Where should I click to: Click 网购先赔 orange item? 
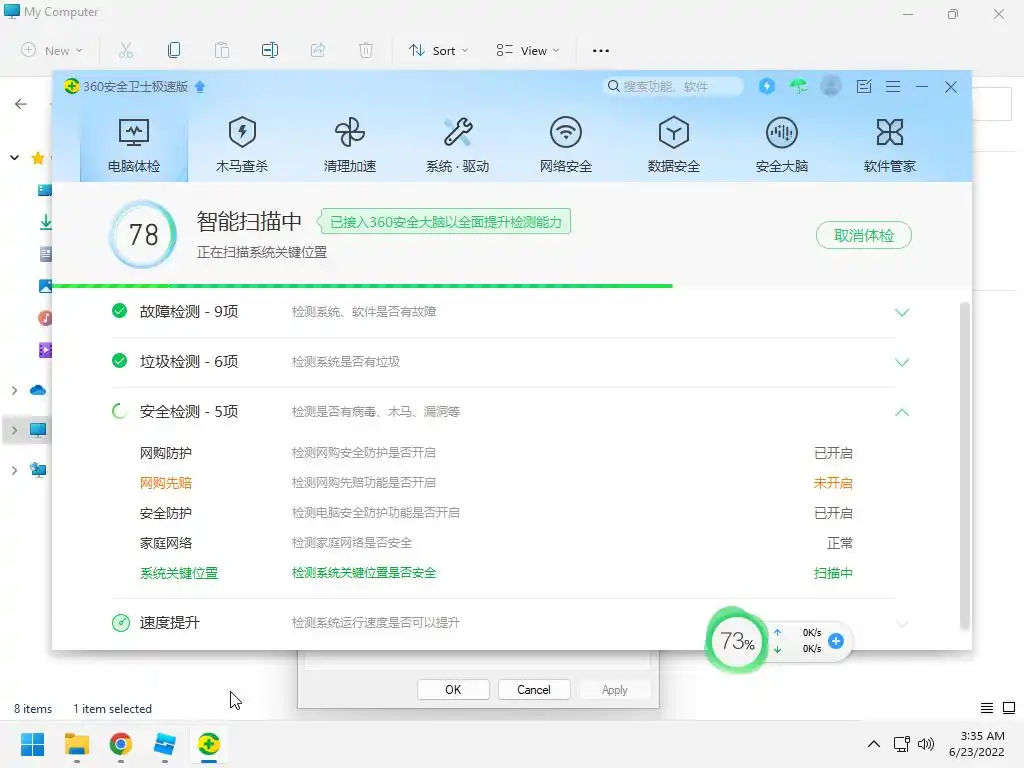[x=166, y=483]
